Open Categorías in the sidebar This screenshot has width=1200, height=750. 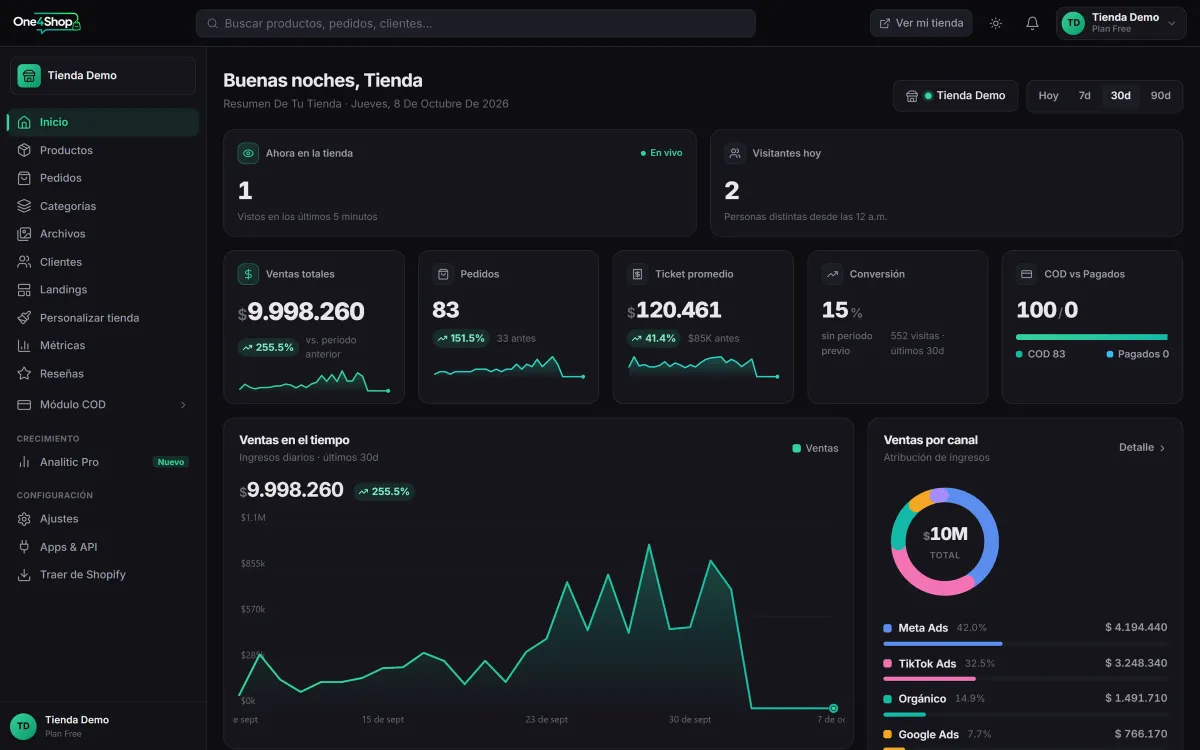(x=103, y=206)
